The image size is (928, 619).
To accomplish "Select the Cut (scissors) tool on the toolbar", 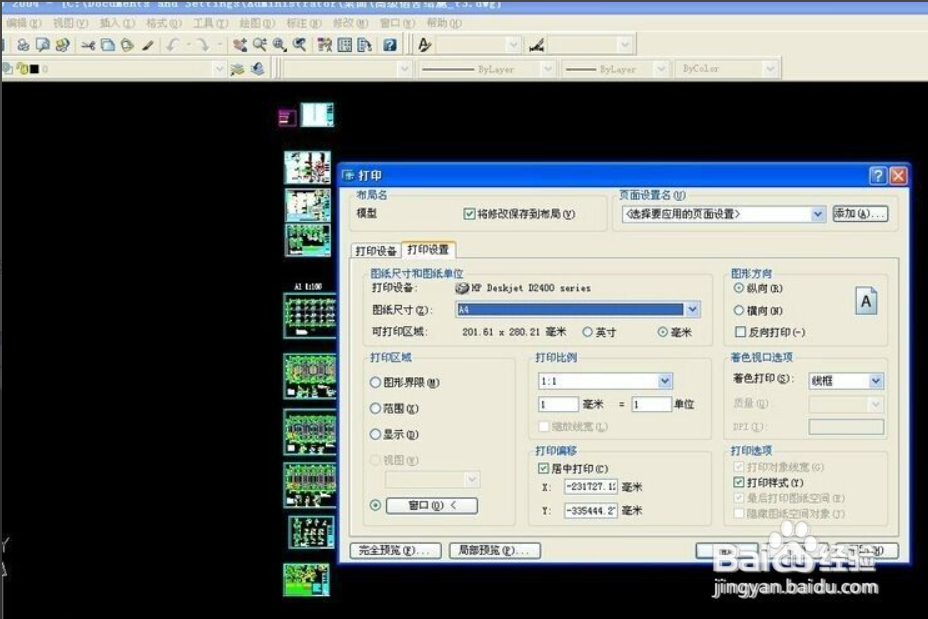I will pyautogui.click(x=90, y=45).
